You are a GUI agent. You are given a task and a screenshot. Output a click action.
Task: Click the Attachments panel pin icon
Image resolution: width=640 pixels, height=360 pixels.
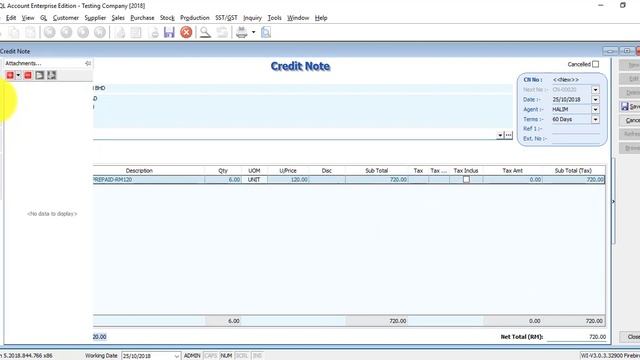click(x=88, y=63)
